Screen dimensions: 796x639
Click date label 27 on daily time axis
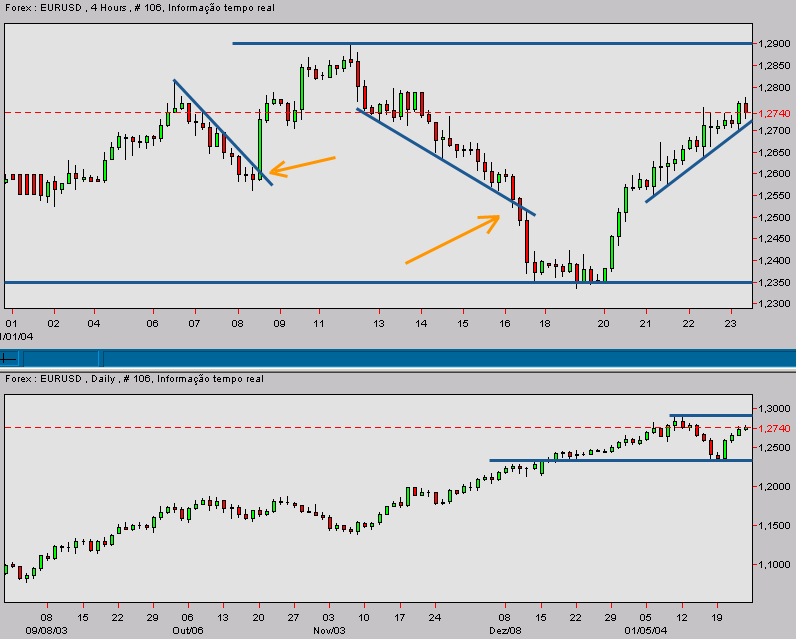tap(293, 618)
